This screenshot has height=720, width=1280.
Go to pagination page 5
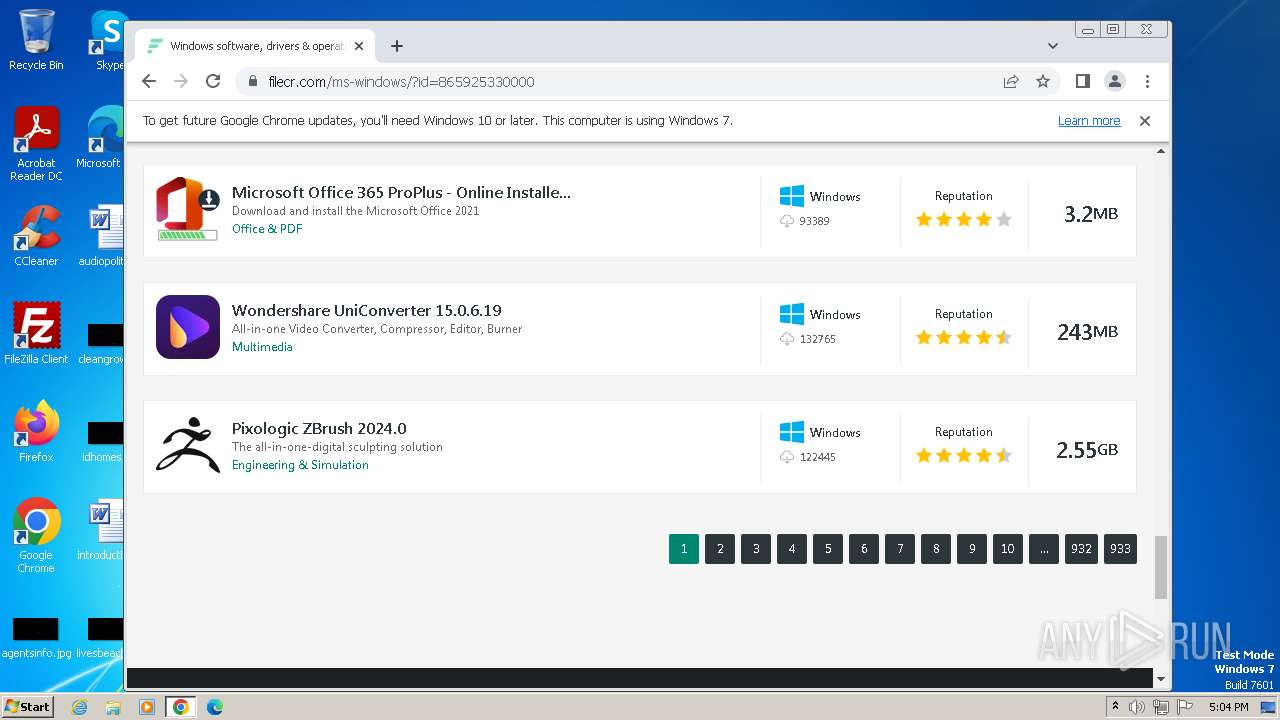click(x=828, y=549)
